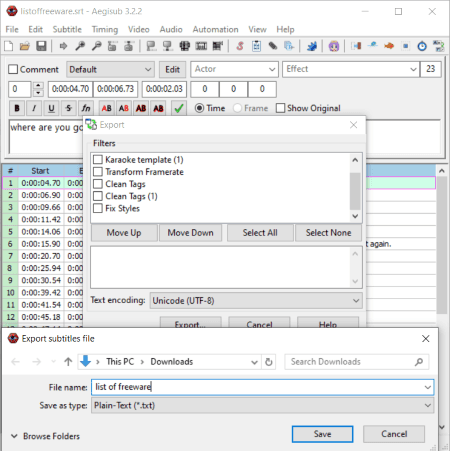
Task: Click the Zoom in magnifier icon
Action: 80,46
